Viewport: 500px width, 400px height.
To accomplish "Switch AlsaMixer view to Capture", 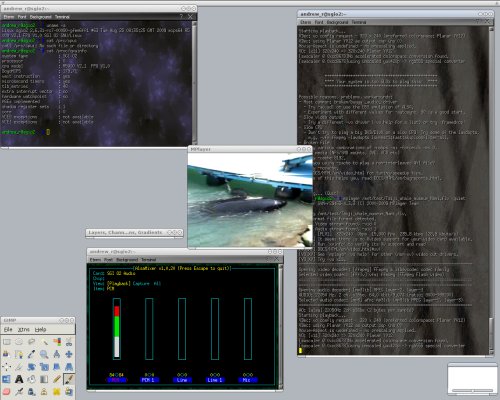I will tap(141, 283).
